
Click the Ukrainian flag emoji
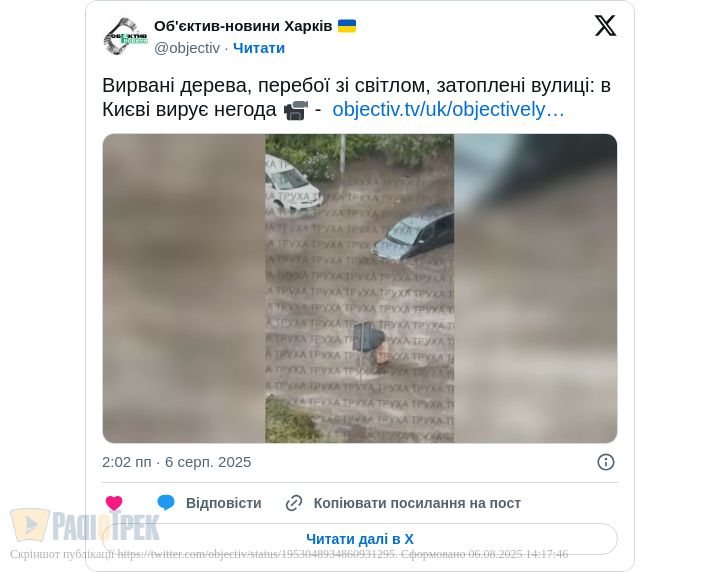(347, 26)
